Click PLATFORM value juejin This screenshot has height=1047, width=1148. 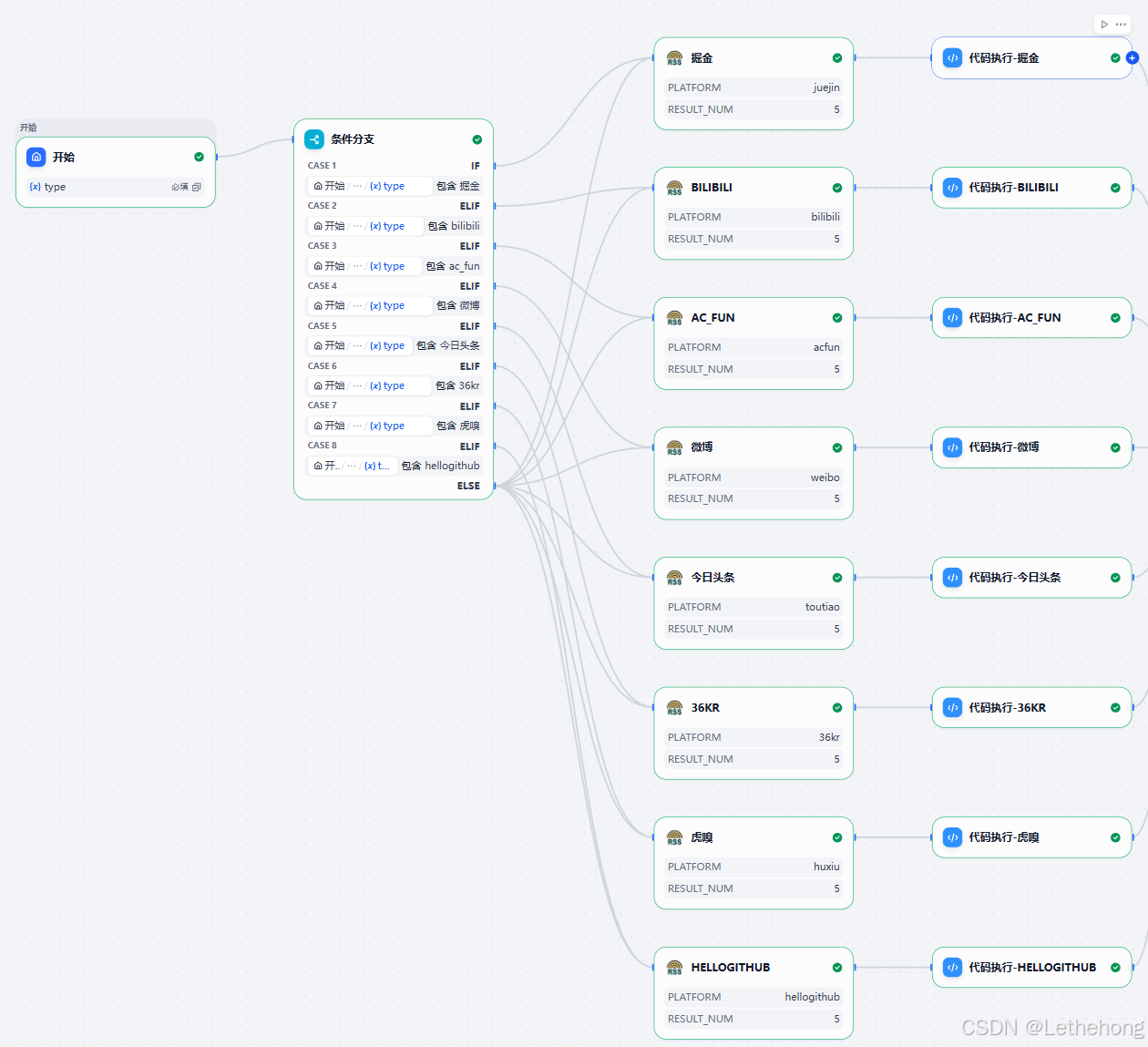click(x=826, y=87)
